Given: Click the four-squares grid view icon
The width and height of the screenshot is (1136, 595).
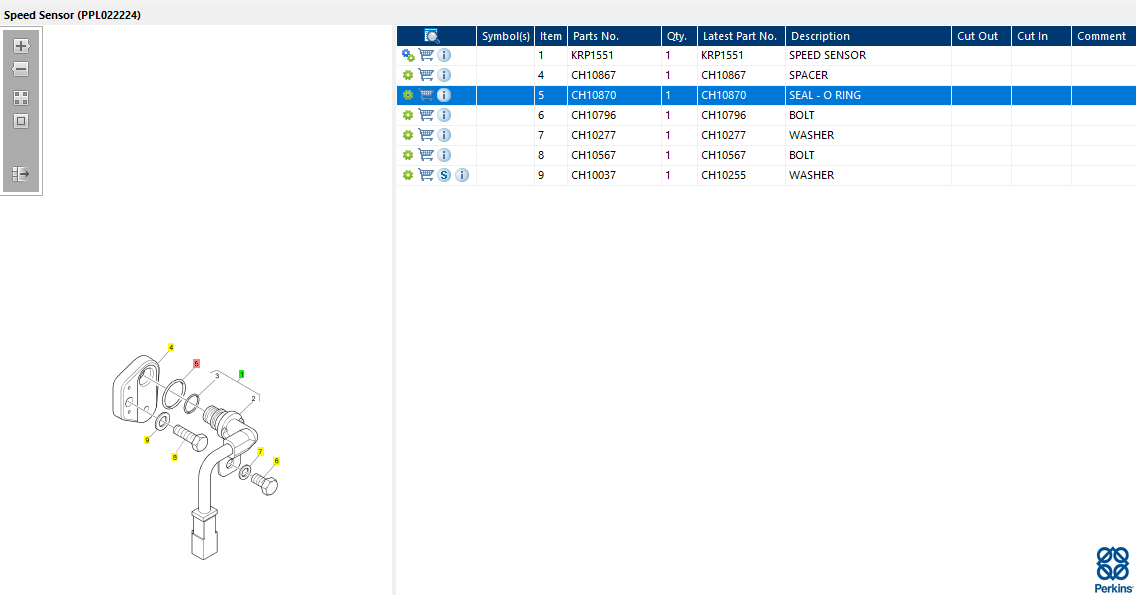Looking at the screenshot, I should [x=21, y=98].
